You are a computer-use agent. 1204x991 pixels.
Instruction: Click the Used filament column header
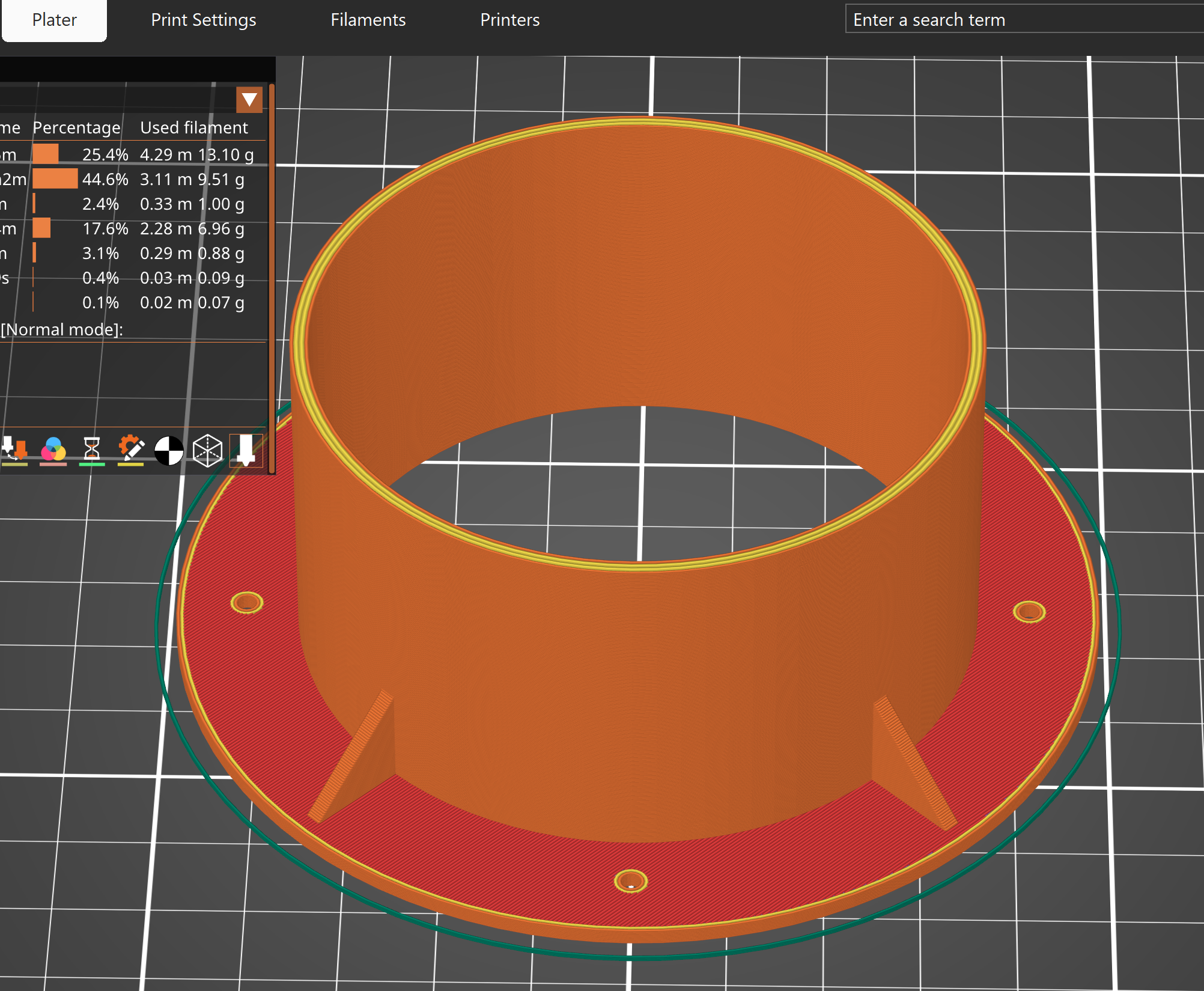193,127
